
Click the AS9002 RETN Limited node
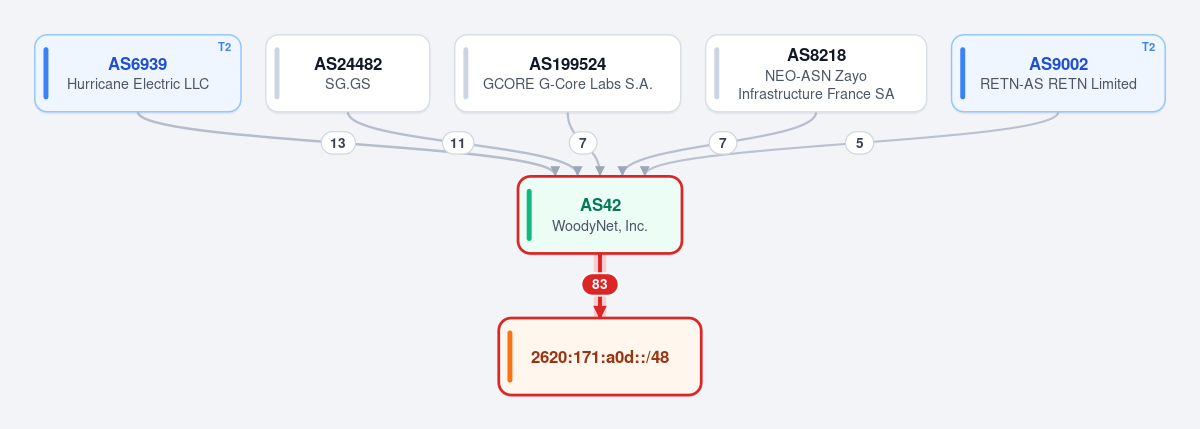tap(1058, 73)
